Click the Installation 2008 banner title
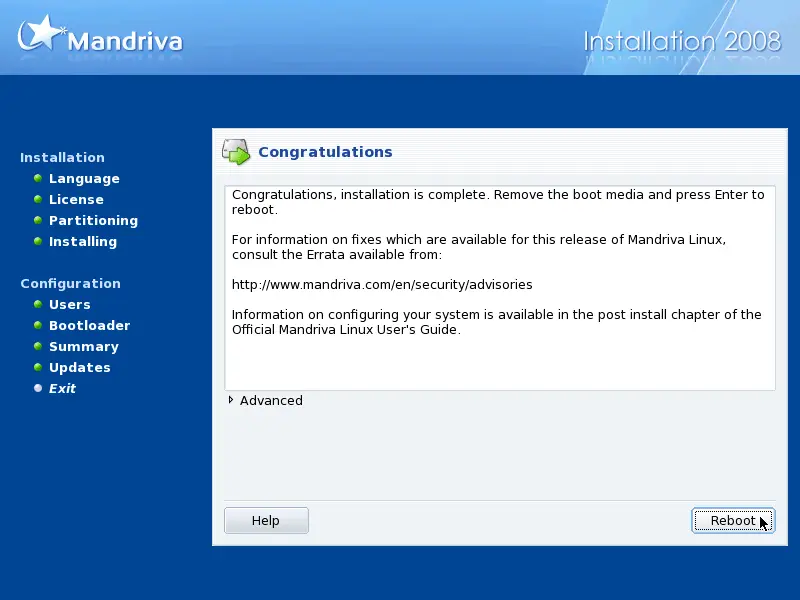 (x=682, y=41)
